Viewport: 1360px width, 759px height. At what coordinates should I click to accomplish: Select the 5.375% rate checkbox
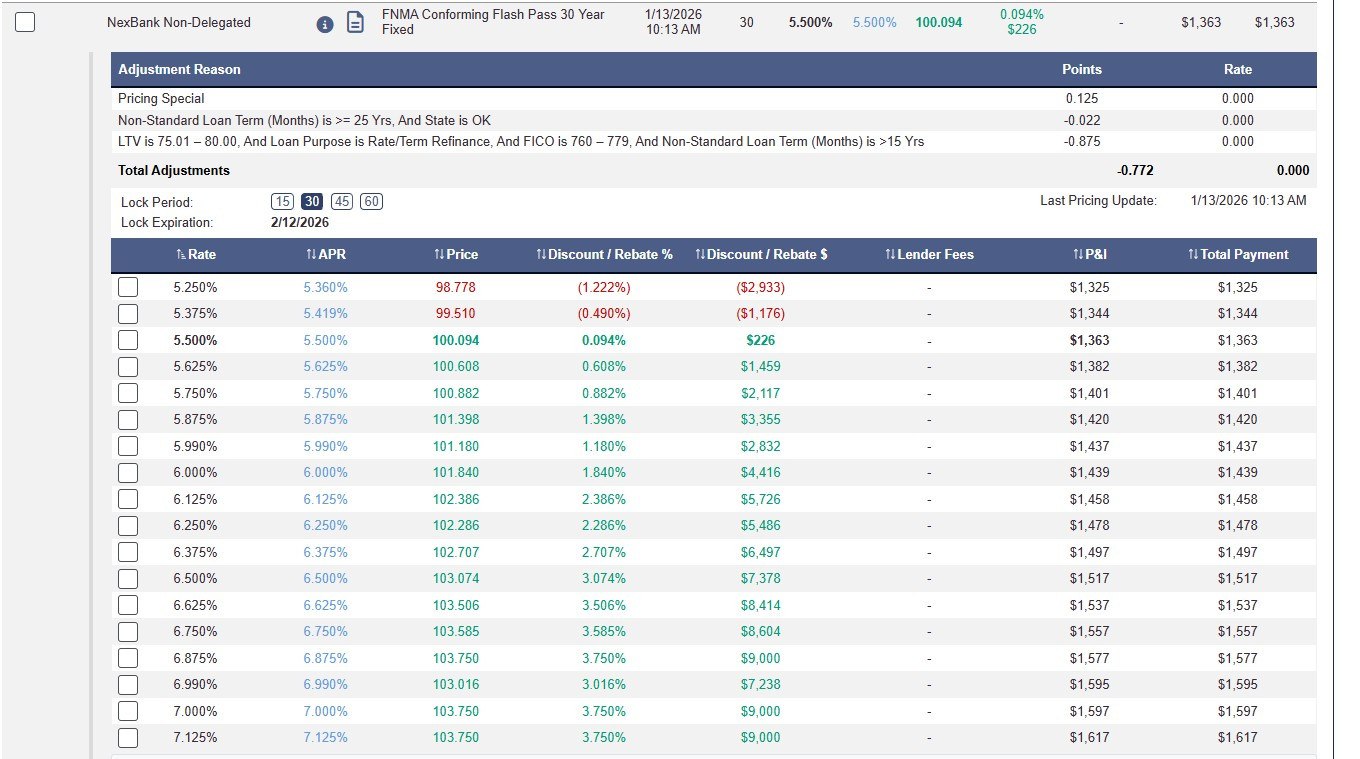(128, 313)
